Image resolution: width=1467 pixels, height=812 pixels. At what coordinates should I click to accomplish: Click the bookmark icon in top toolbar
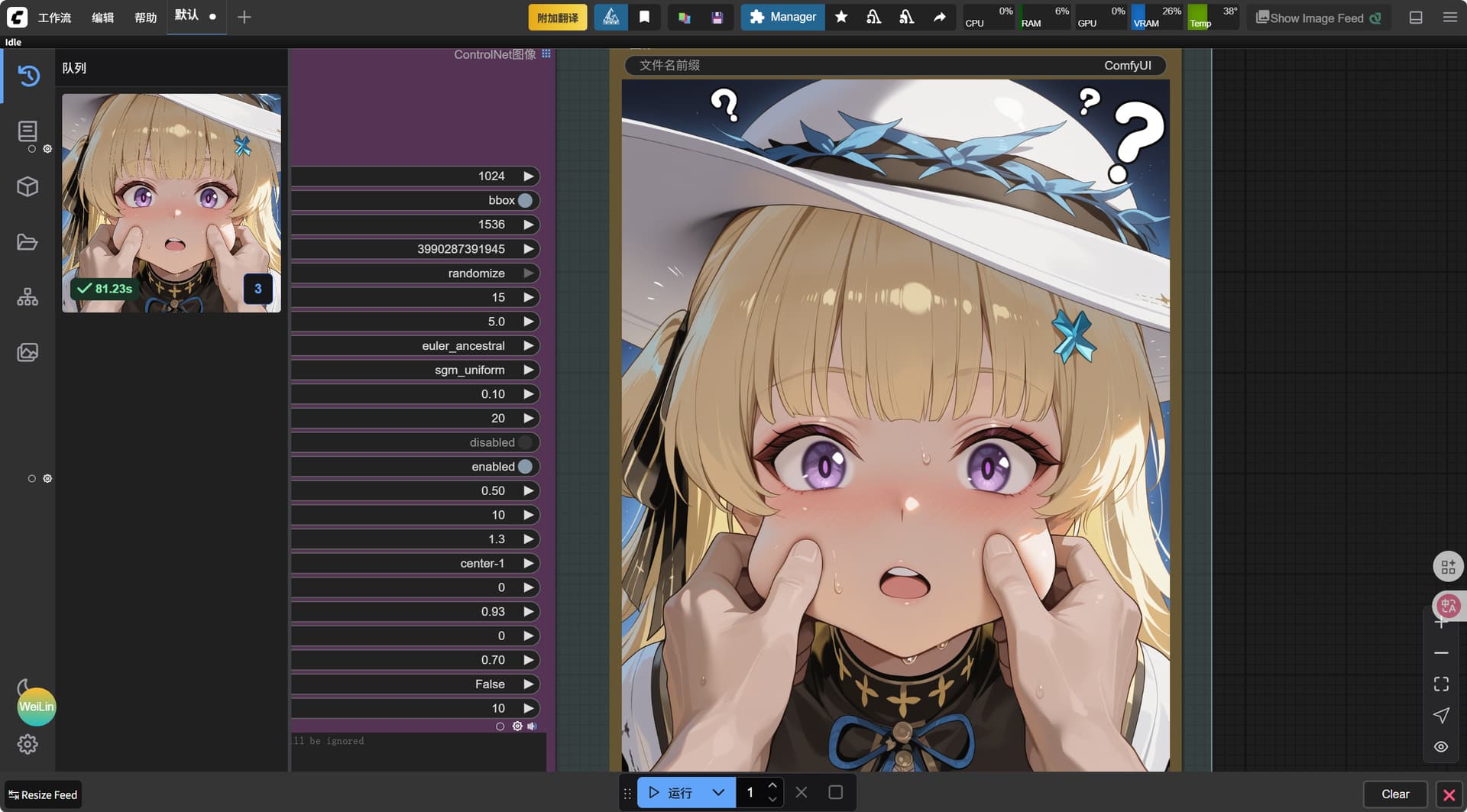644,17
